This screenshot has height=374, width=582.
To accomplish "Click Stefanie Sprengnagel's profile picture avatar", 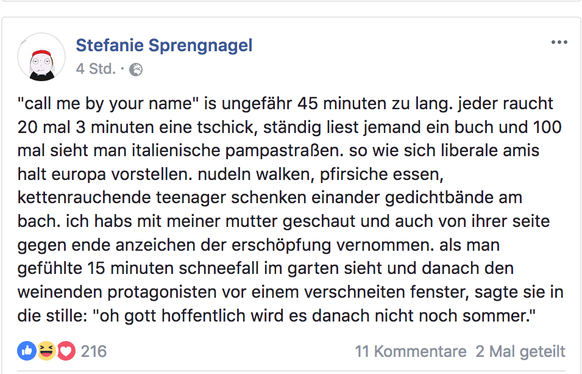I will pyautogui.click(x=42, y=57).
